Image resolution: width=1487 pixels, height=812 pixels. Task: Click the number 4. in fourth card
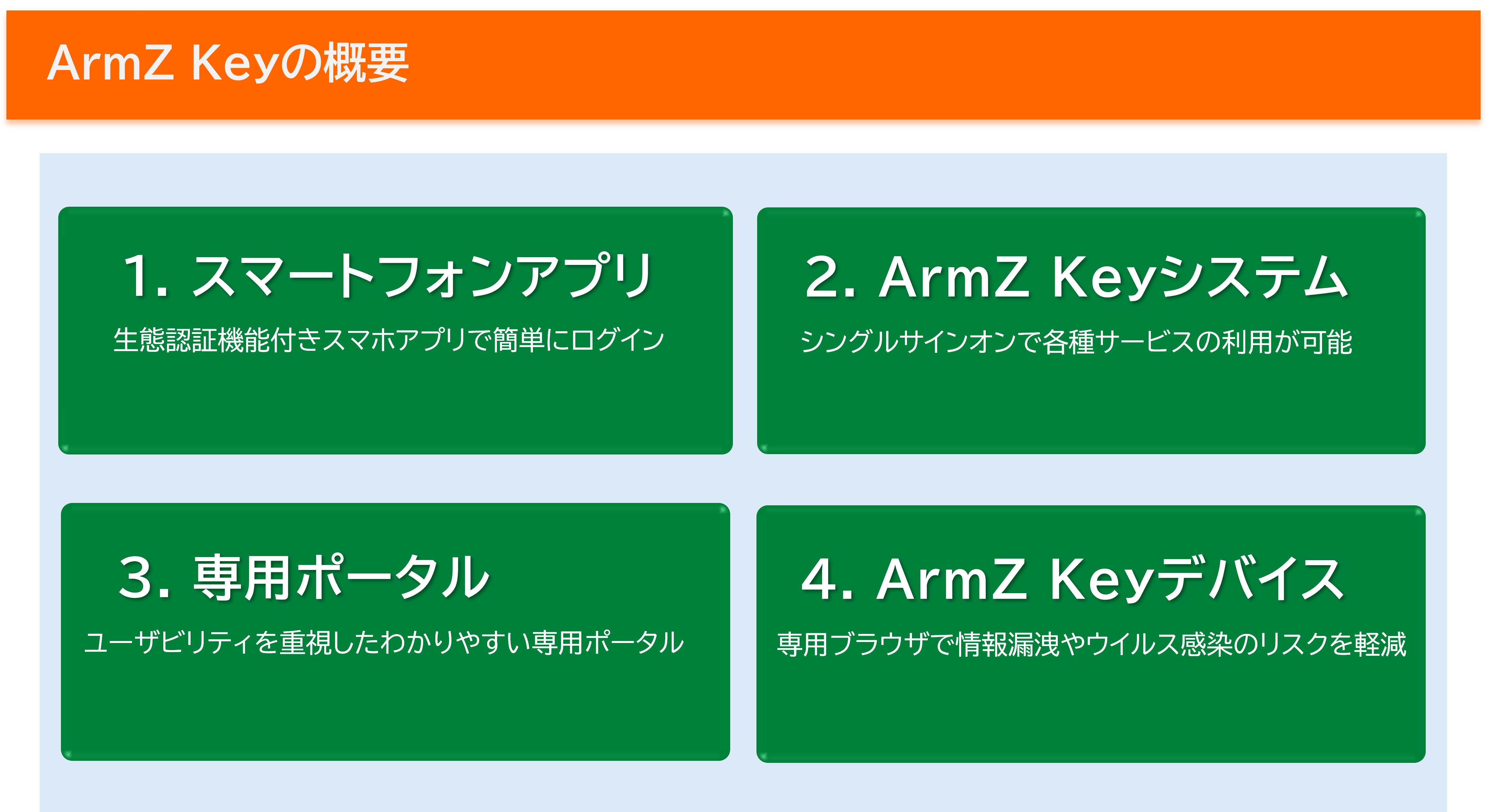tap(827, 579)
